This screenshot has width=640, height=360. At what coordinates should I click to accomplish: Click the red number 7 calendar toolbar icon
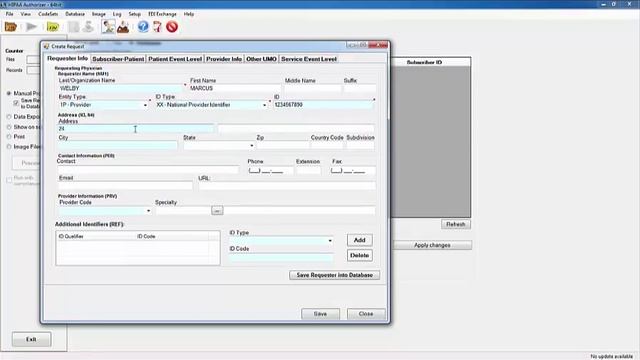pyautogui.click(x=157, y=27)
